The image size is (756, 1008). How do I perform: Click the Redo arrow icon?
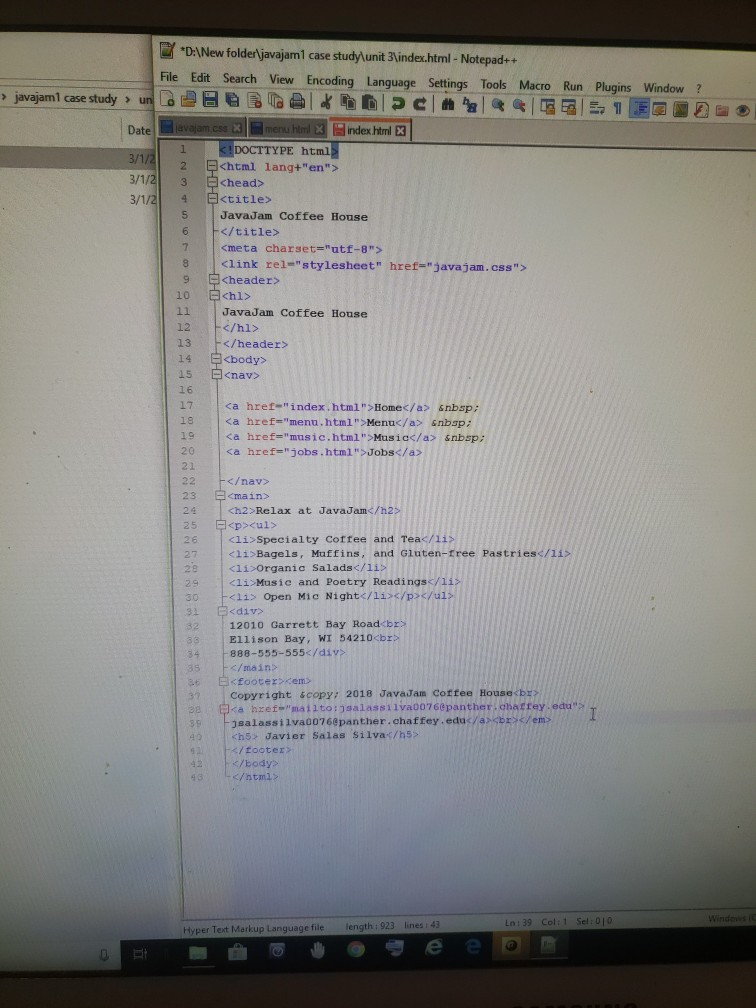(x=420, y=103)
